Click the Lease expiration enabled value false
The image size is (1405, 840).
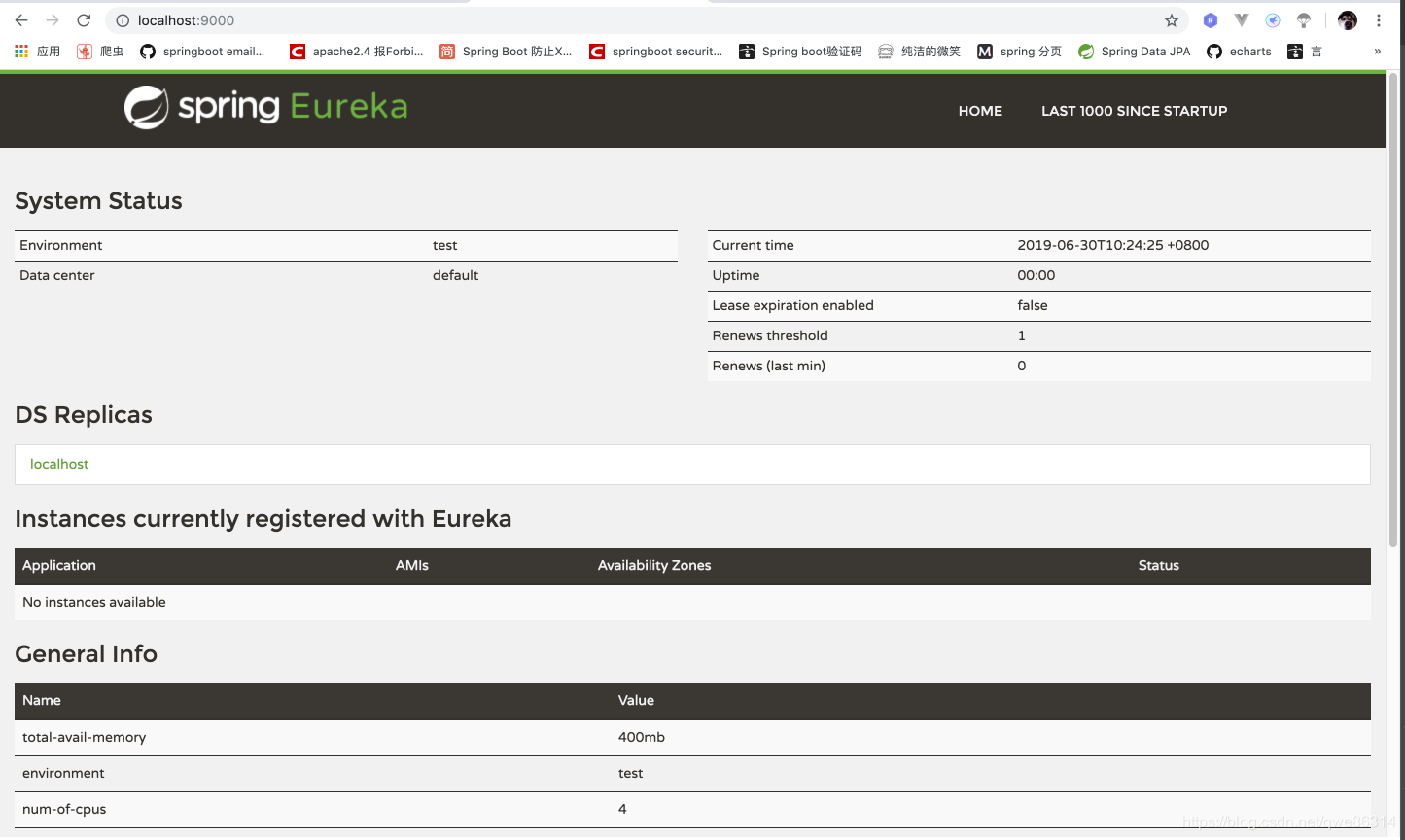(x=1033, y=305)
